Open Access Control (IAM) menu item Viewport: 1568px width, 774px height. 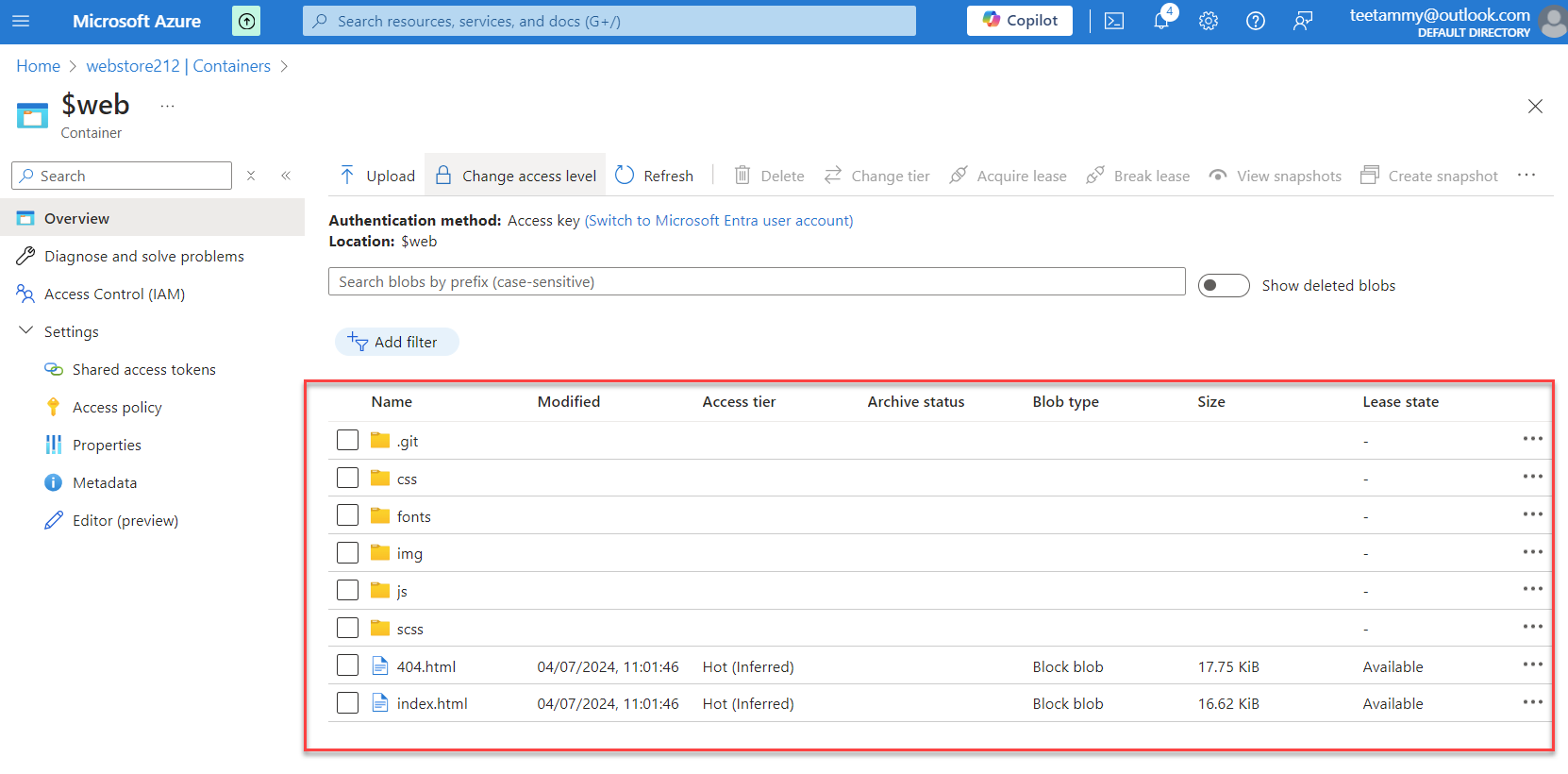coord(114,294)
